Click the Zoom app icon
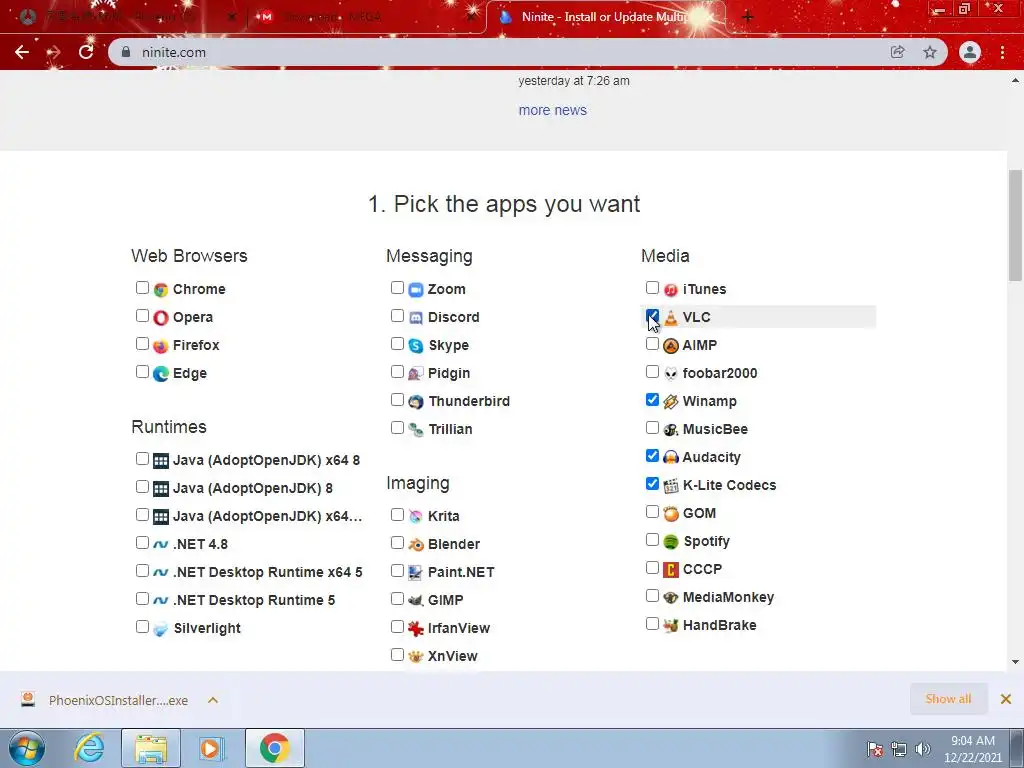The width and height of the screenshot is (1024, 768). click(x=416, y=289)
